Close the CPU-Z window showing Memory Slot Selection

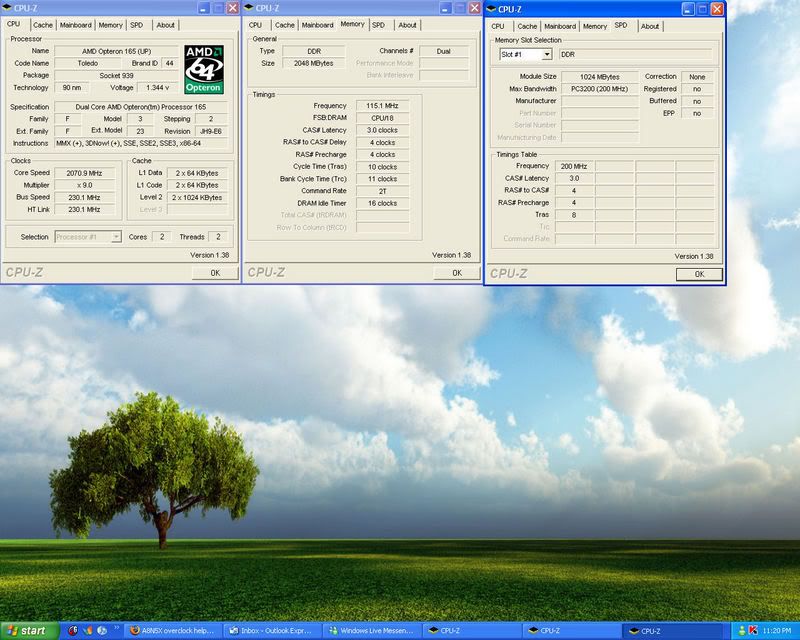717,9
